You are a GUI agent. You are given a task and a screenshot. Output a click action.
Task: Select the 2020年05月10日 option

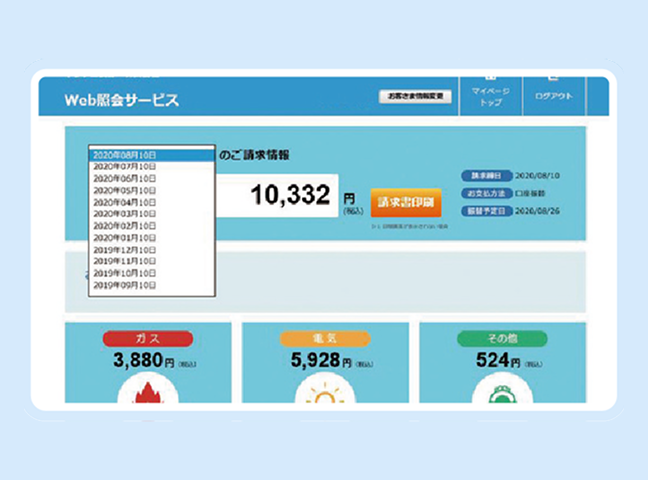[x=152, y=191]
